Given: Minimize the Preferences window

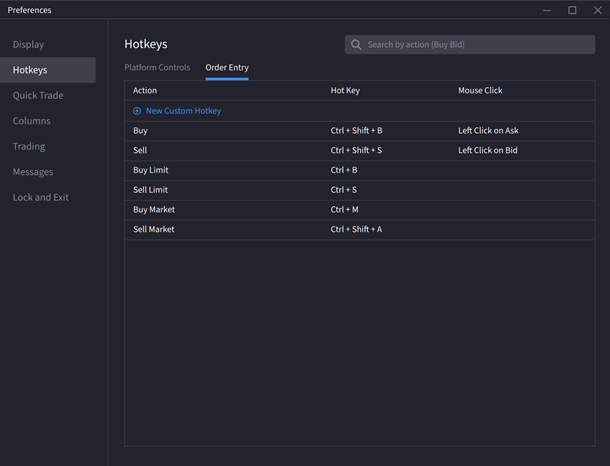Looking at the screenshot, I should pos(547,10).
